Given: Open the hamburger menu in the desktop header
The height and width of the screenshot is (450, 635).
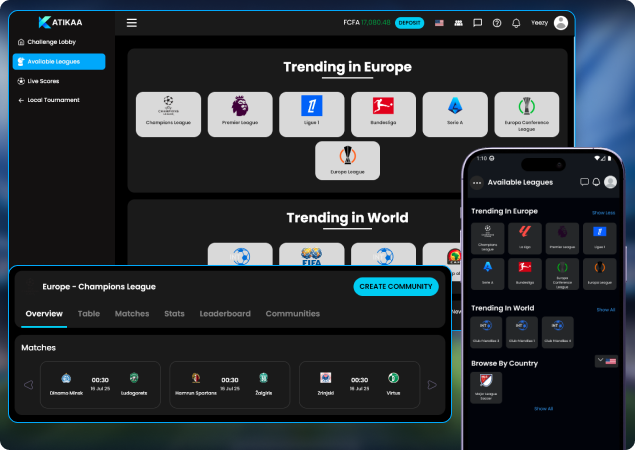Looking at the screenshot, I should pos(132,23).
